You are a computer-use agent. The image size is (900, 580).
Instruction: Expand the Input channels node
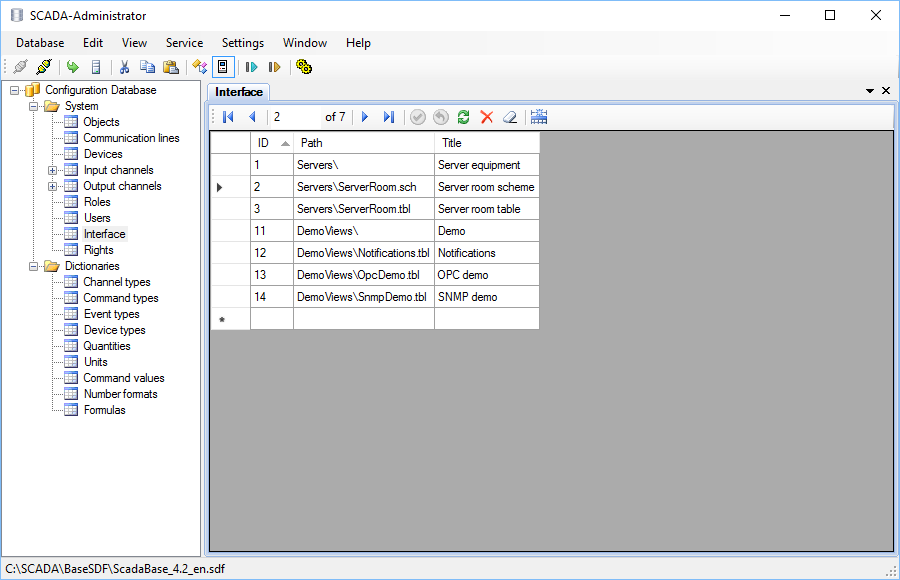pos(52,171)
